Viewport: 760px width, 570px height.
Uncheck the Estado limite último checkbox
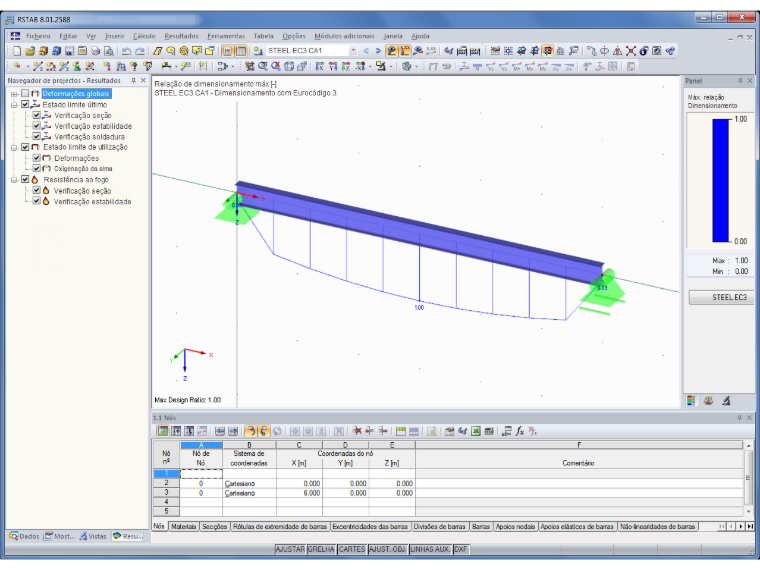[x=25, y=104]
